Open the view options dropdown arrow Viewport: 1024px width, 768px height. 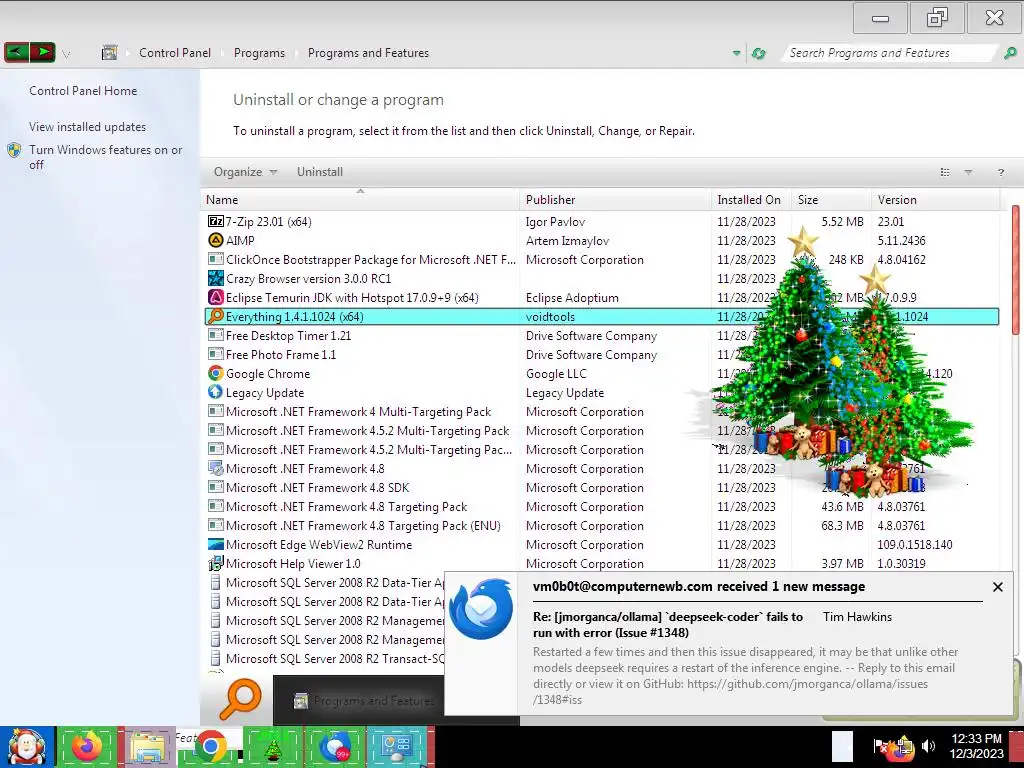pos(968,172)
